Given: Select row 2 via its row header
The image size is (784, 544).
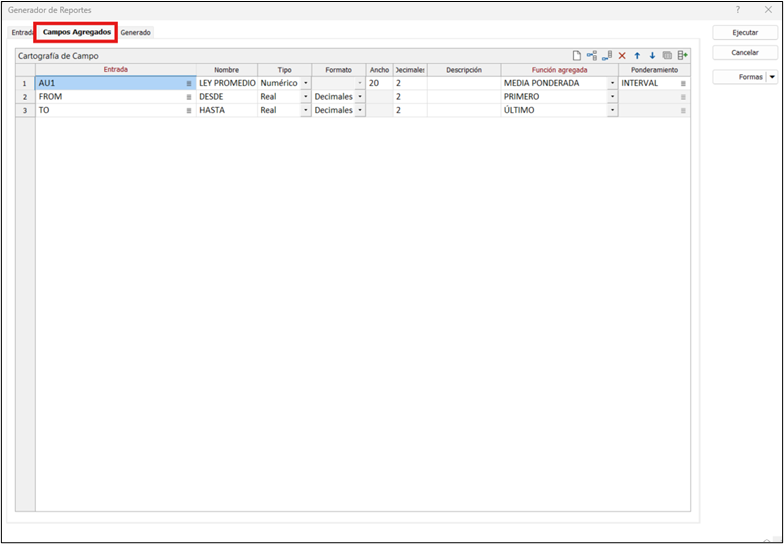Looking at the screenshot, I should click(25, 97).
